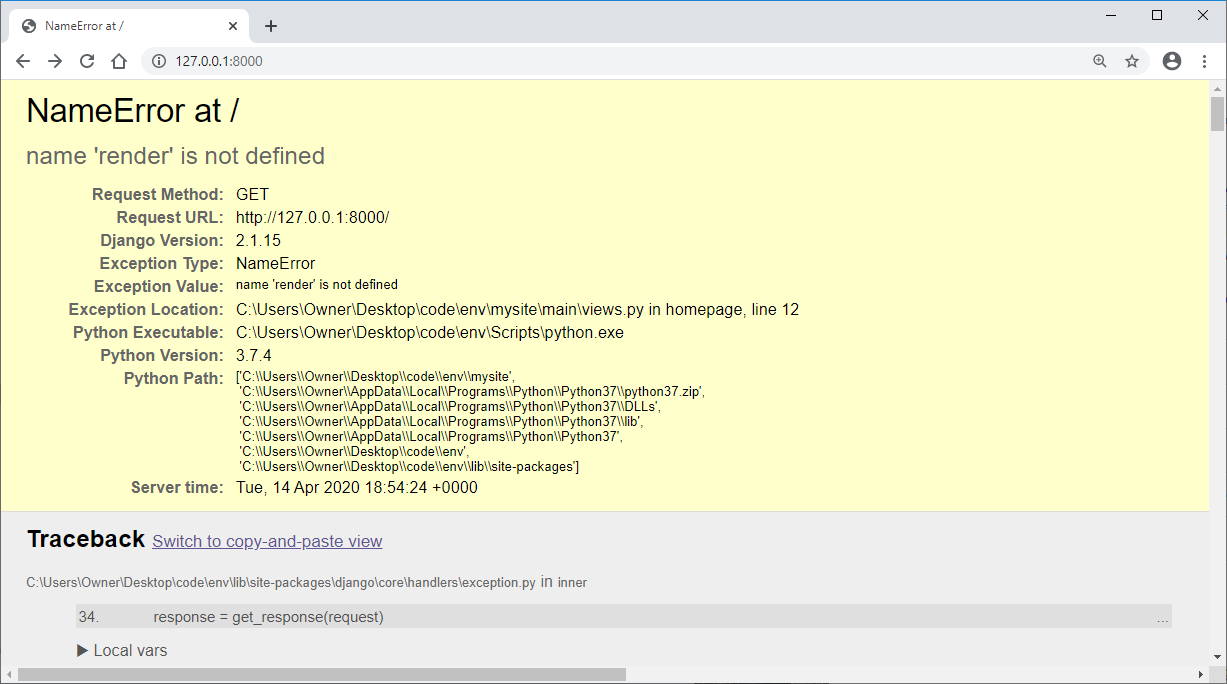Viewport: 1227px width, 684px height.
Task: Expand the Local vars disclosure triangle
Action: pos(83,650)
